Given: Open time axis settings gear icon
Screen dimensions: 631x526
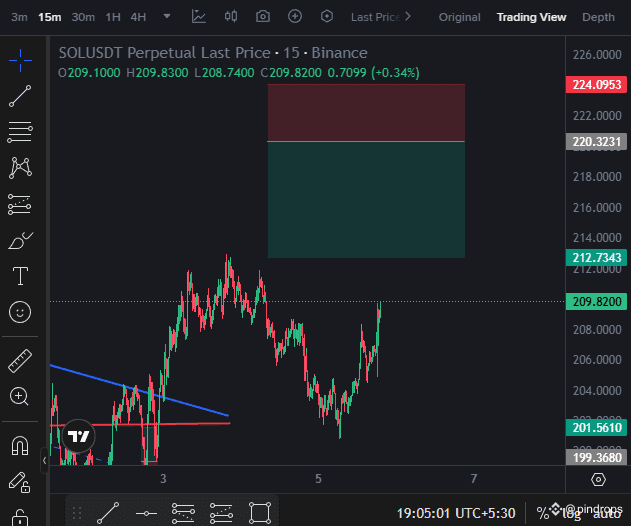Looking at the screenshot, I should click(598, 480).
